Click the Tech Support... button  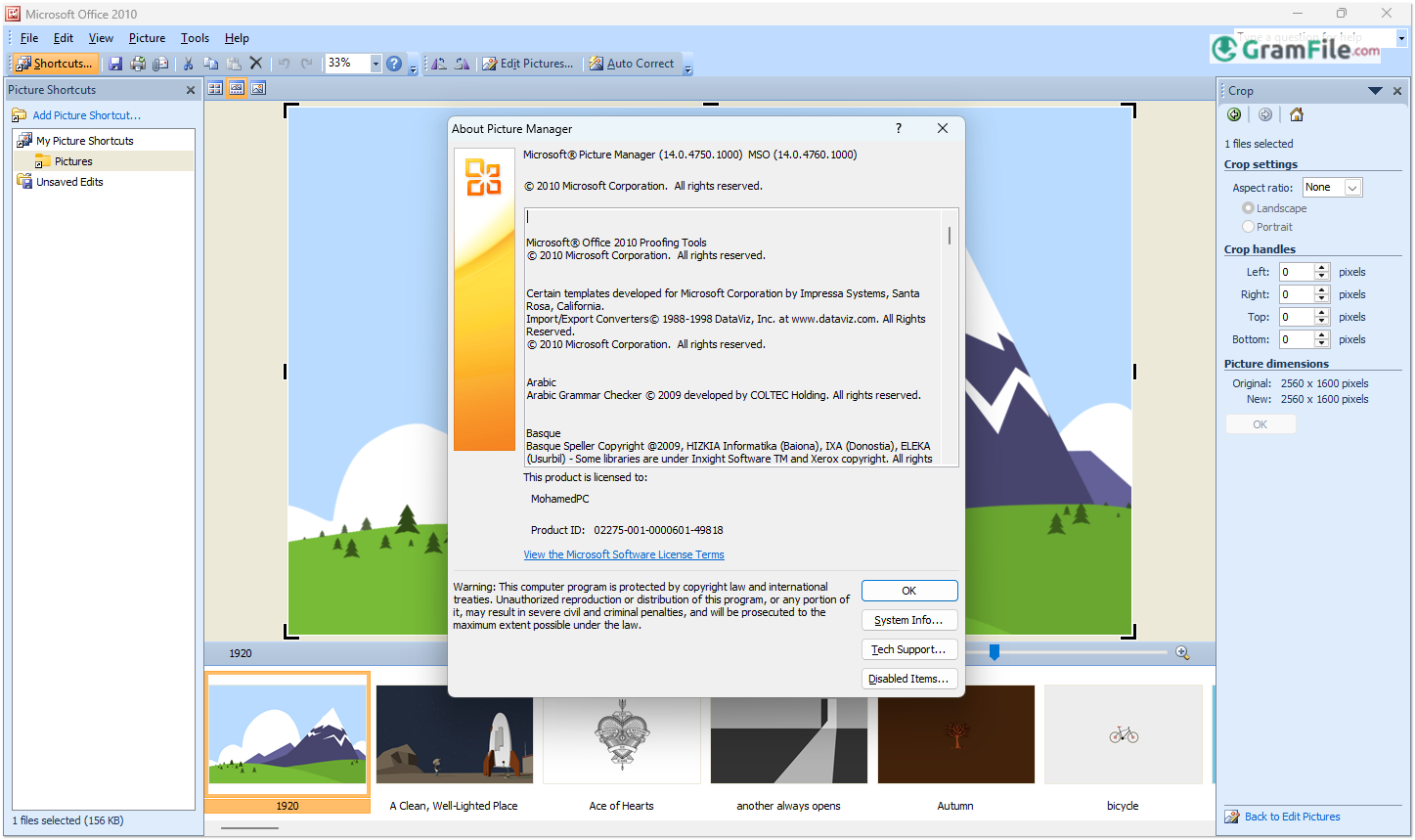909,649
